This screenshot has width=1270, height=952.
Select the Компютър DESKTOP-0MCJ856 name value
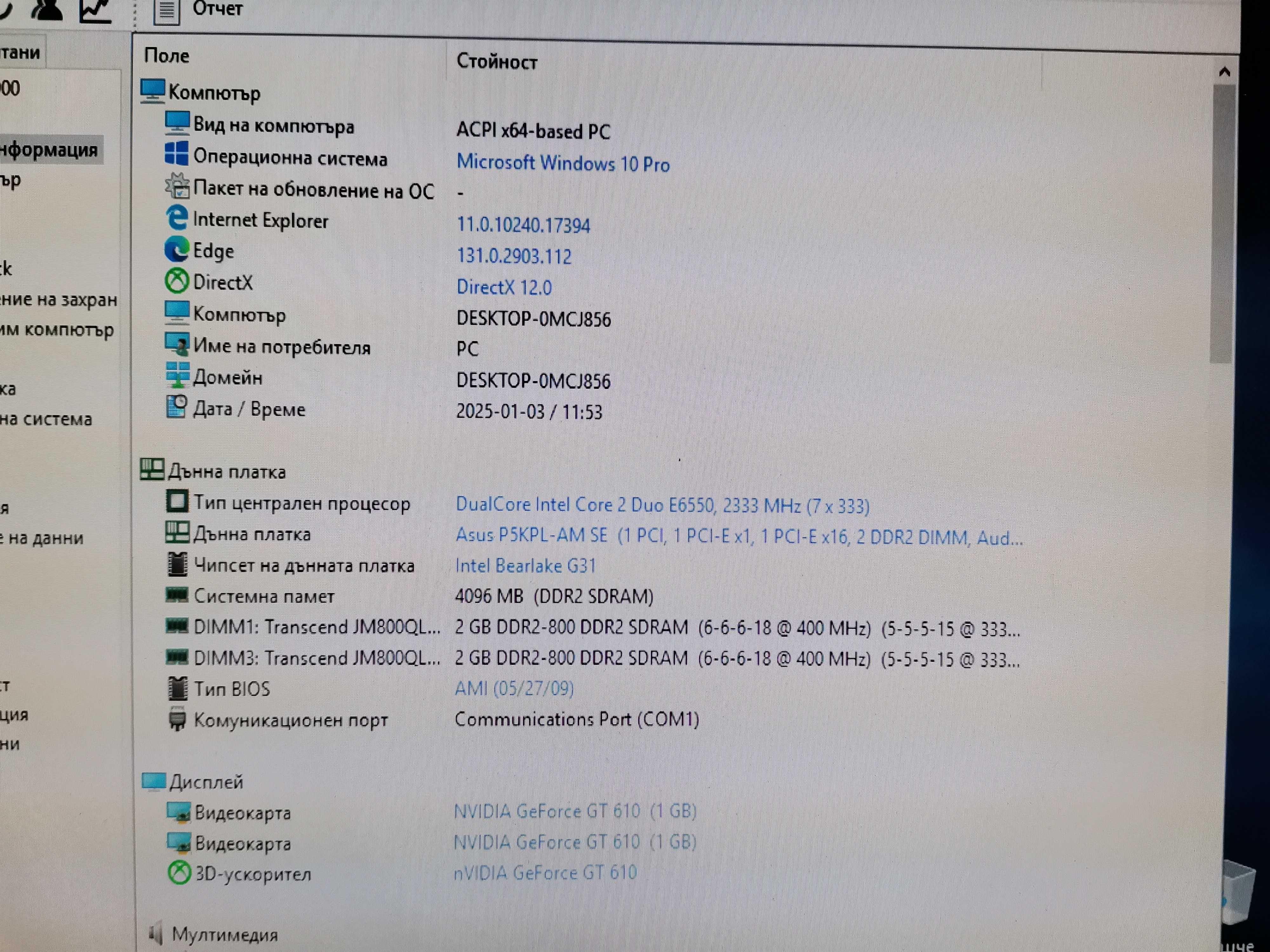533,319
